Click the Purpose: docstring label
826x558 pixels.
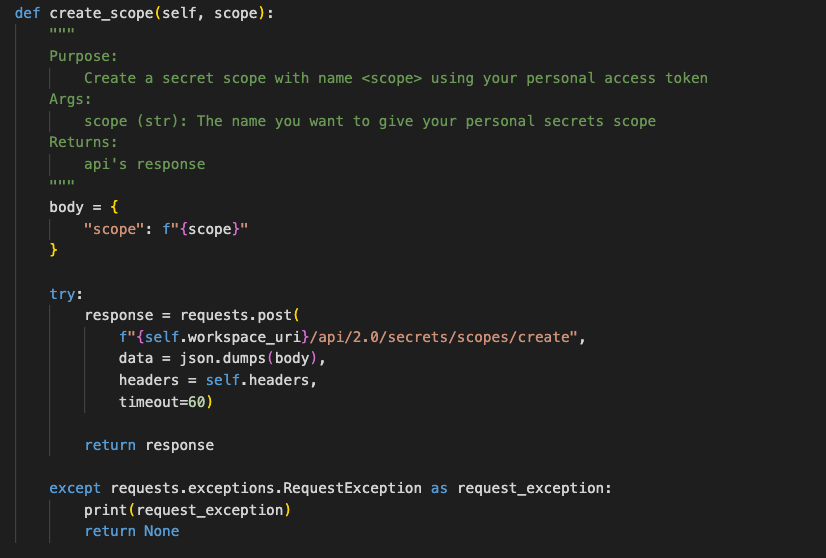pyautogui.click(x=83, y=56)
